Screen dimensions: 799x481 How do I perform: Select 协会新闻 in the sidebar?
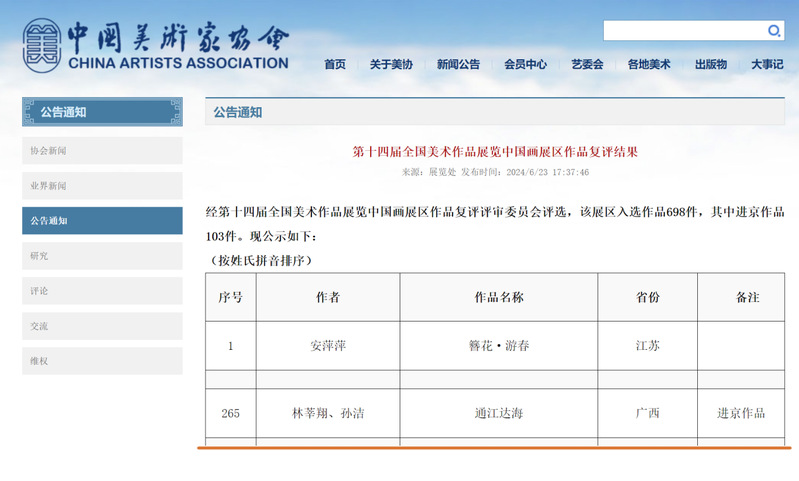(102, 150)
